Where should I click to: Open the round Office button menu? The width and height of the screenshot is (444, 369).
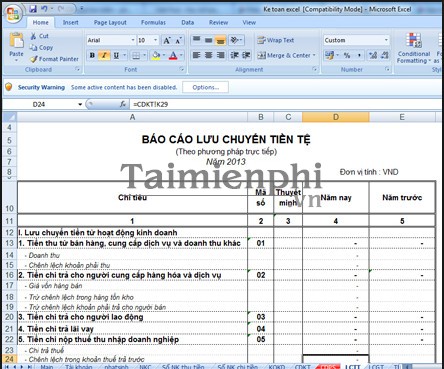pyautogui.click(x=13, y=13)
